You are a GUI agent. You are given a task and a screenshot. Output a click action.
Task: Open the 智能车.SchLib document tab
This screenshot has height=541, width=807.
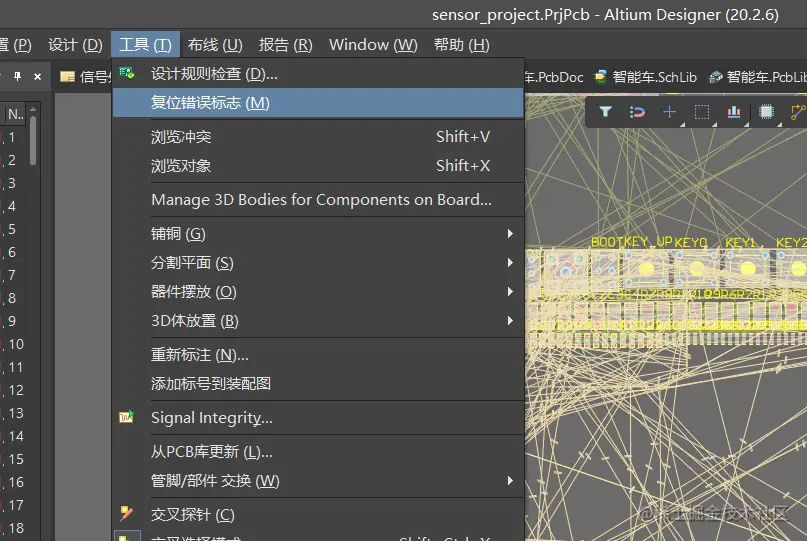(645, 77)
